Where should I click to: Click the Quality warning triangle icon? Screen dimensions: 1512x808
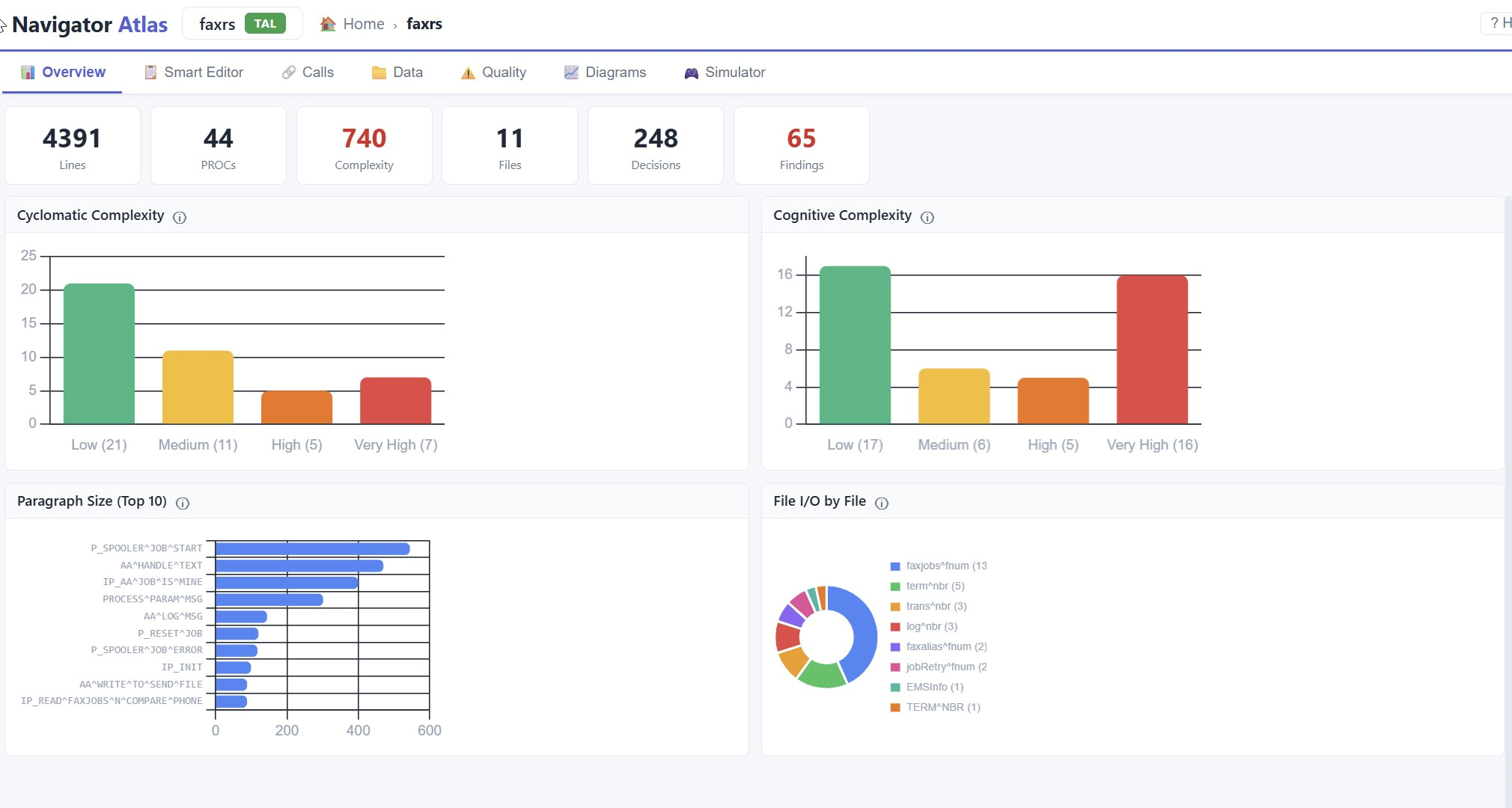click(x=468, y=73)
